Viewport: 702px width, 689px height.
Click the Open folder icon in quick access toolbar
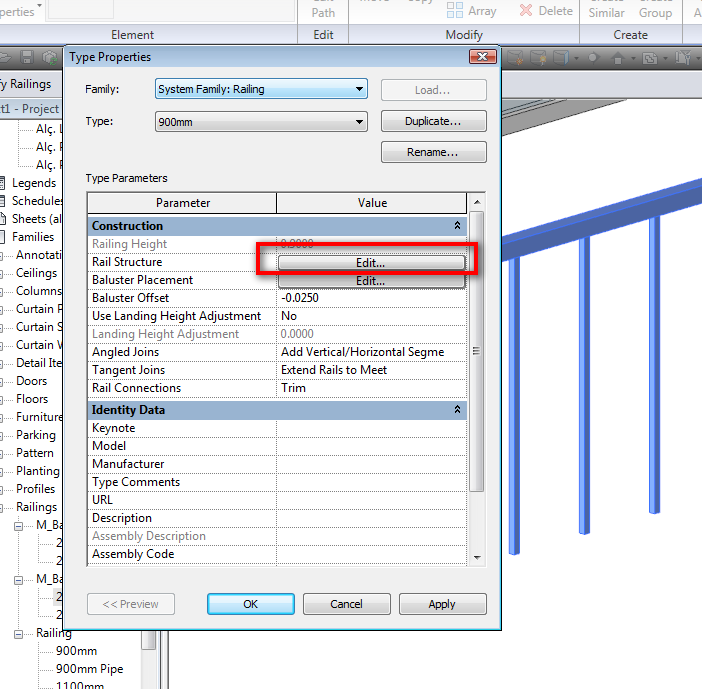[5, 57]
